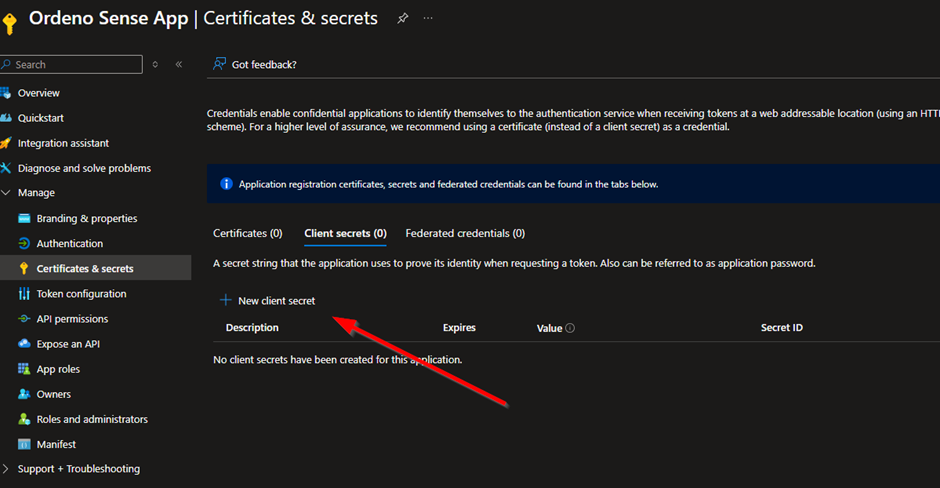Click the App roles grid icon
The width and height of the screenshot is (940, 488).
tap(24, 369)
